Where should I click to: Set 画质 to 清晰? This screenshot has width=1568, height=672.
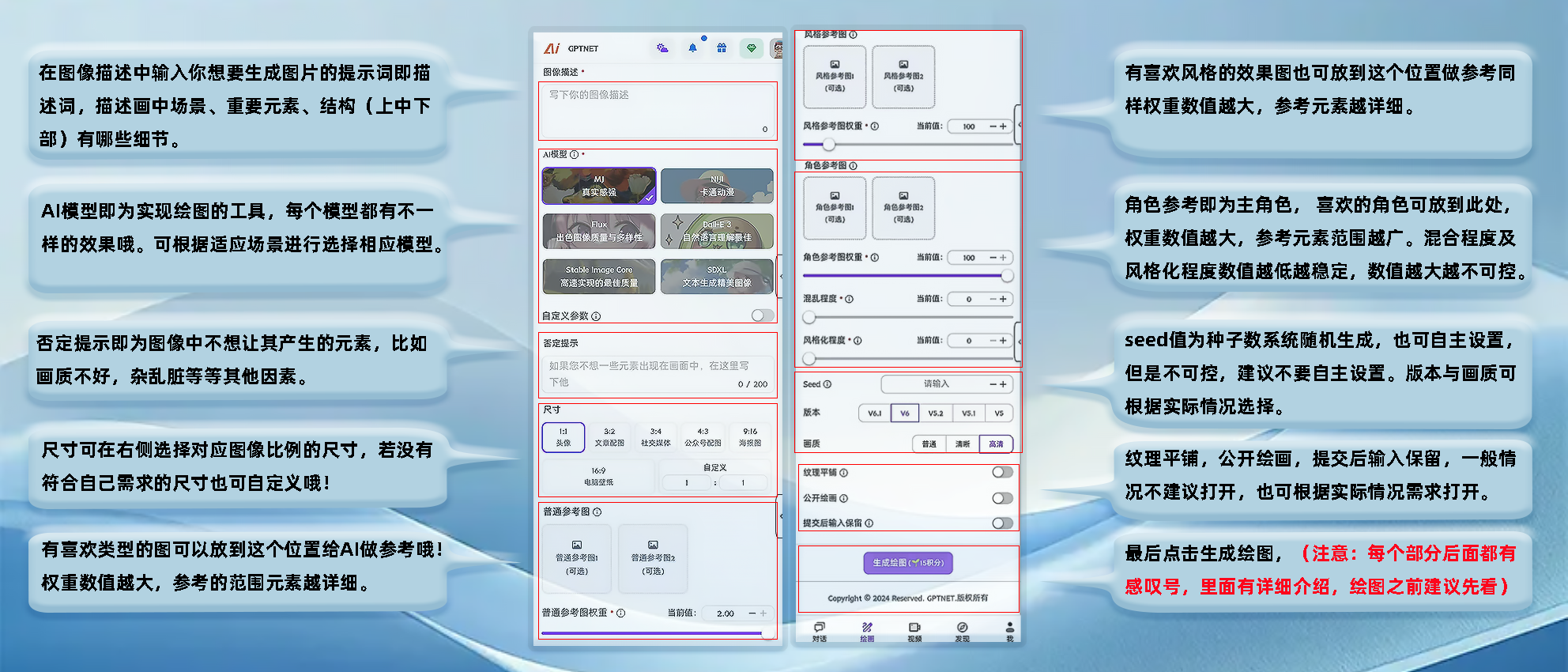[963, 444]
